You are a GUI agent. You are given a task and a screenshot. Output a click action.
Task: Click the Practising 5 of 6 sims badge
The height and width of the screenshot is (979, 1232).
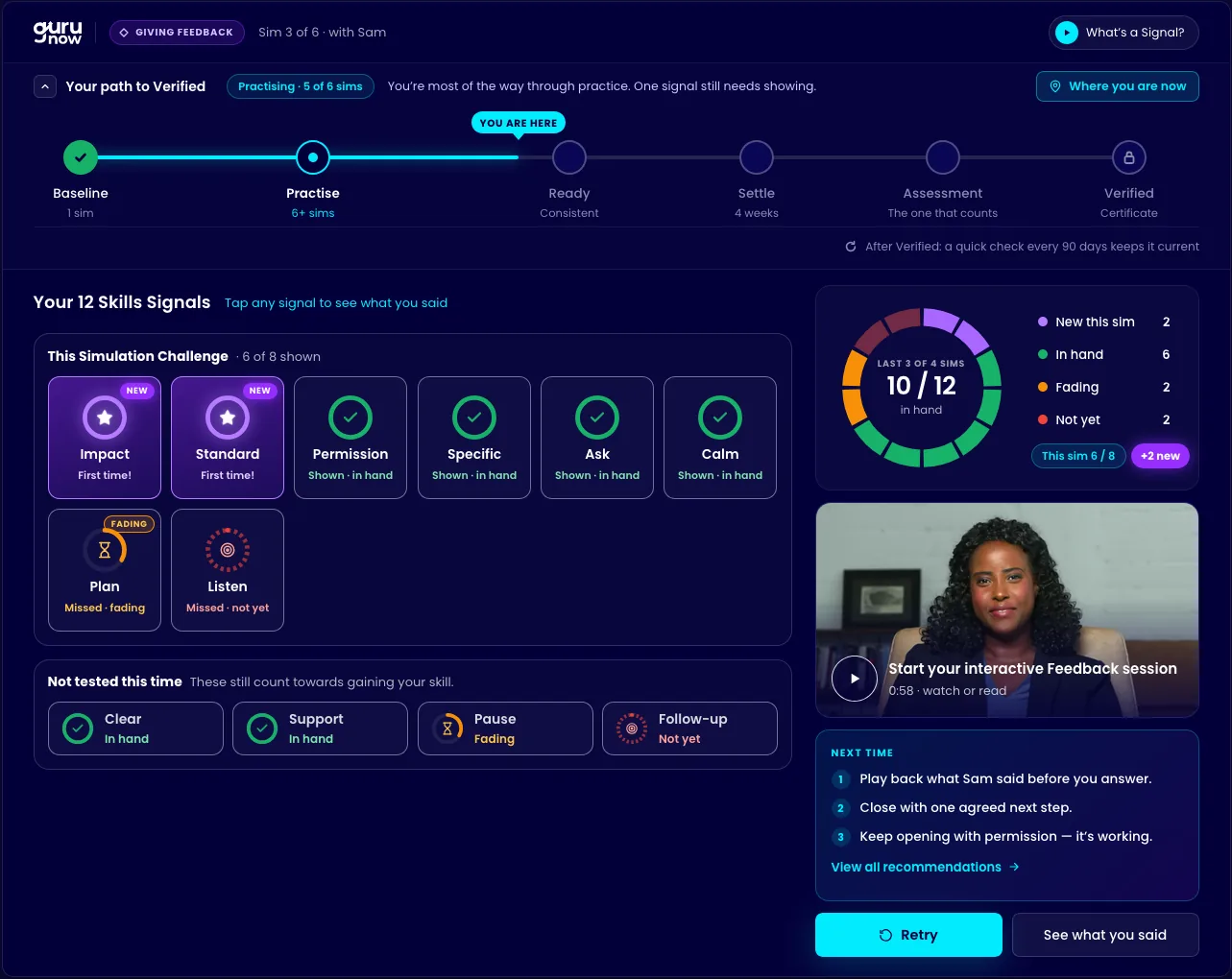pos(300,86)
